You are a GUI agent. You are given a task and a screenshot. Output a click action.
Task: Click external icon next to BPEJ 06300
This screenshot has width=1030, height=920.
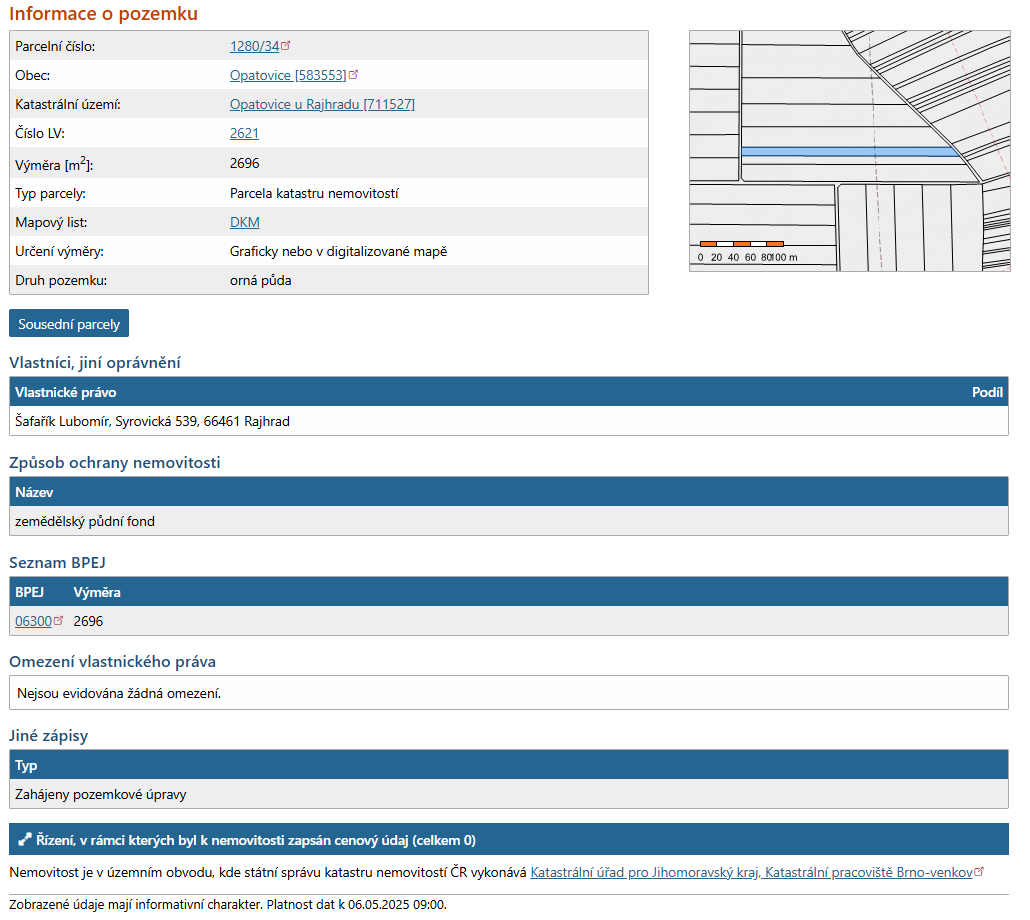click(58, 620)
